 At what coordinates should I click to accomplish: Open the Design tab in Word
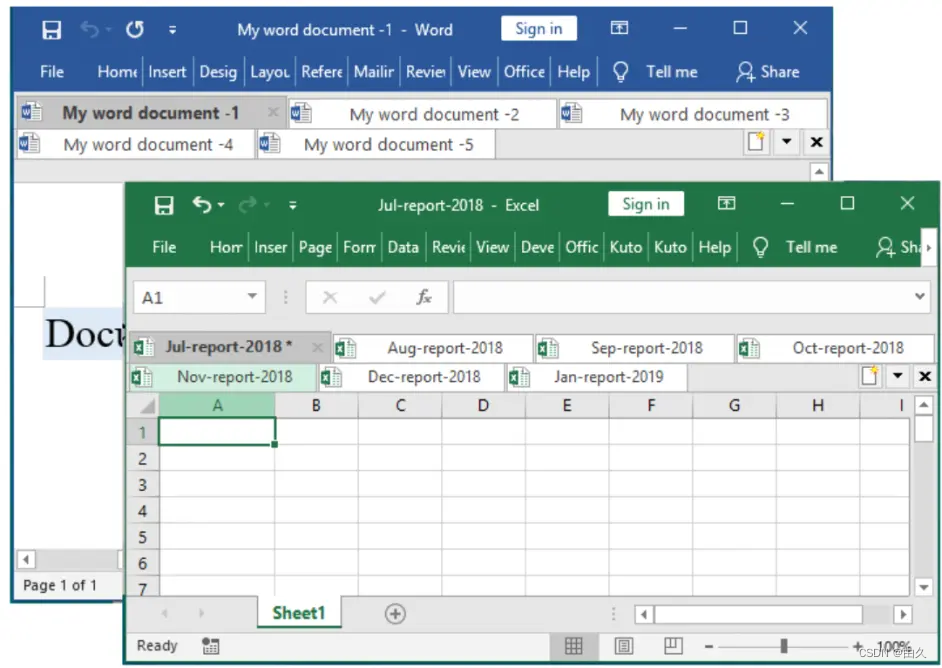(218, 72)
